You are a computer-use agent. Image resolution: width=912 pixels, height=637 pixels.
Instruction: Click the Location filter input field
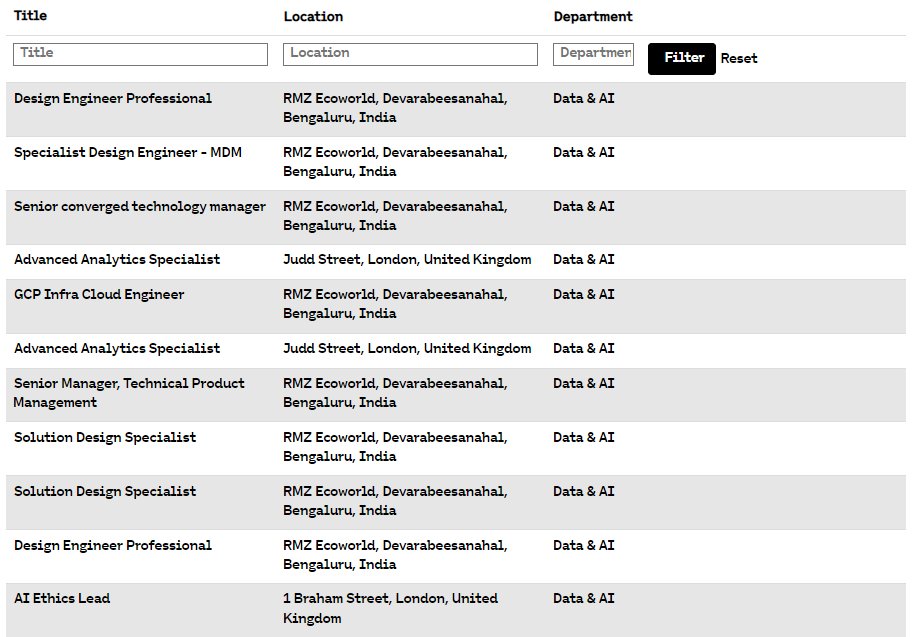click(x=410, y=54)
